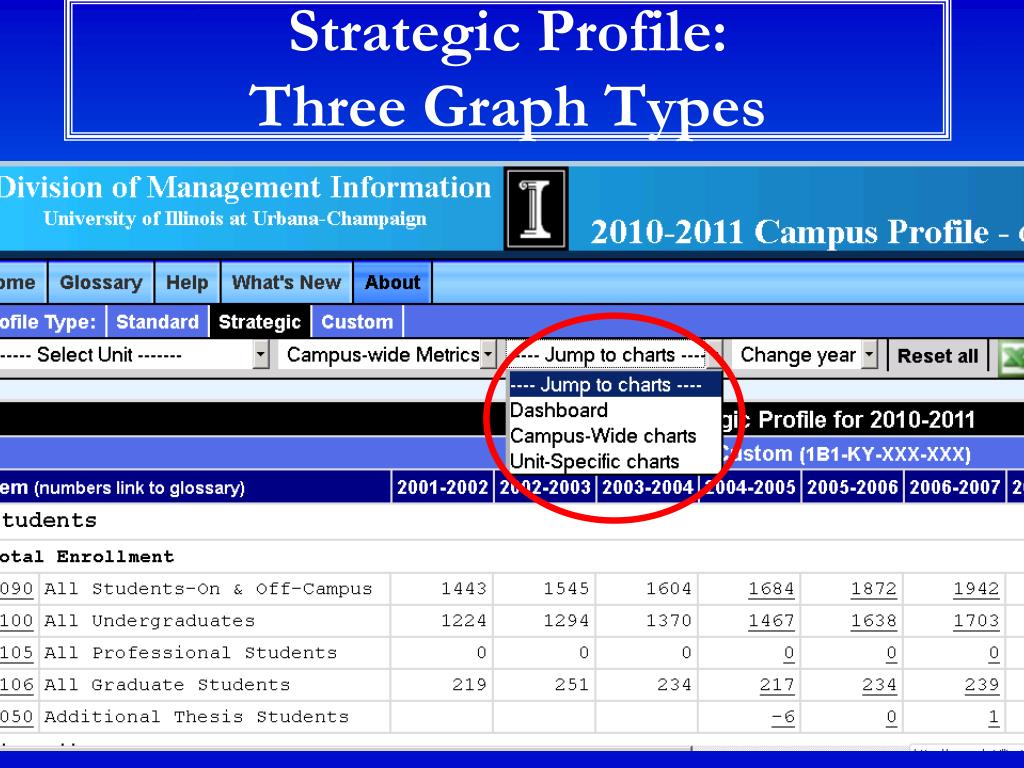Select the 2005-2006 column header
Image resolution: width=1024 pixels, height=768 pixels.
coord(853,487)
